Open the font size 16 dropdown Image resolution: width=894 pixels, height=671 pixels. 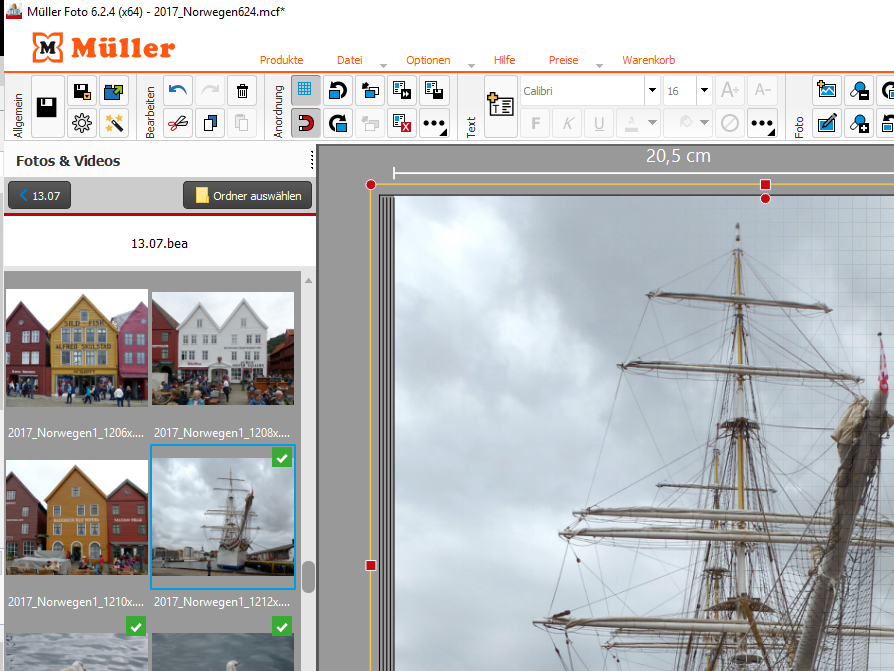(704, 91)
